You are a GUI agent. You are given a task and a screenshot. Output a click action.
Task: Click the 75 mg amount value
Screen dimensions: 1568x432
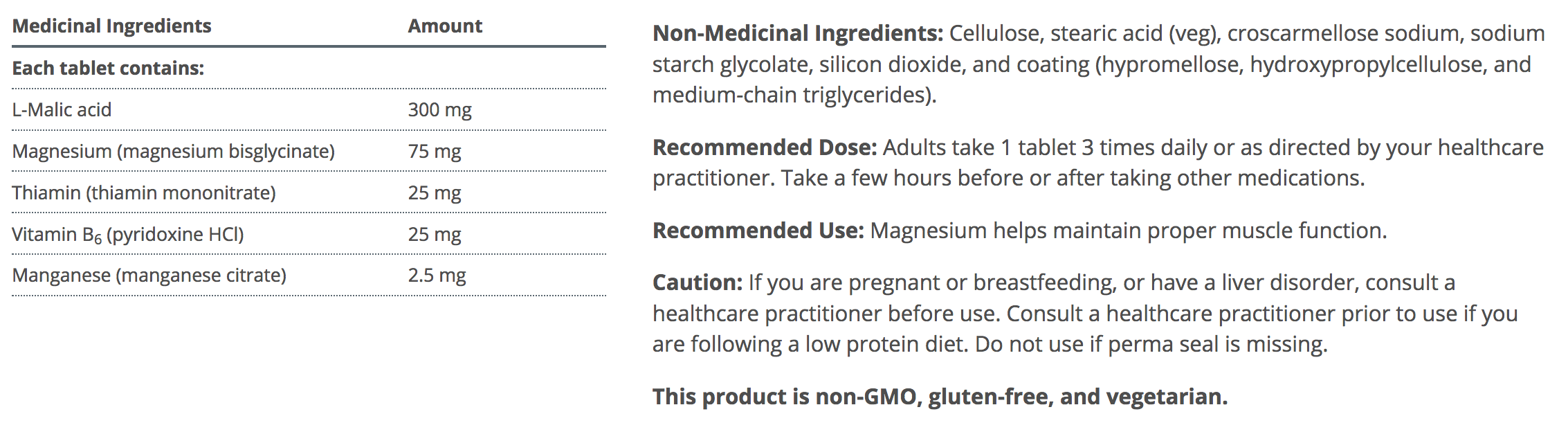pos(435,151)
